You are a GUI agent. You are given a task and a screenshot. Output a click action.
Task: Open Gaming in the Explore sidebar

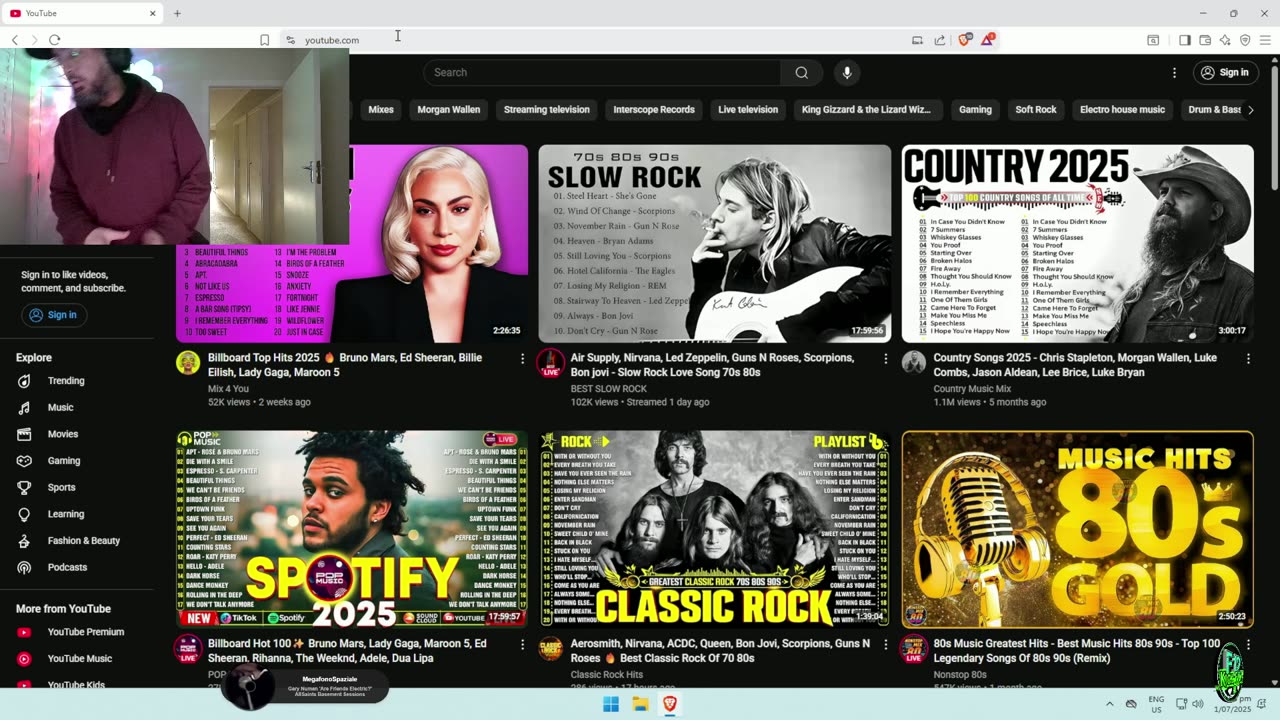(x=63, y=461)
